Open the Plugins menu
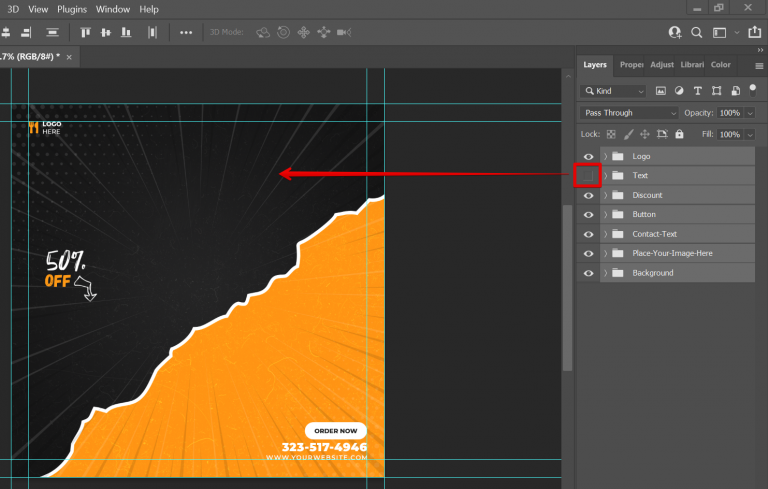Viewport: 768px width, 489px height. click(72, 9)
